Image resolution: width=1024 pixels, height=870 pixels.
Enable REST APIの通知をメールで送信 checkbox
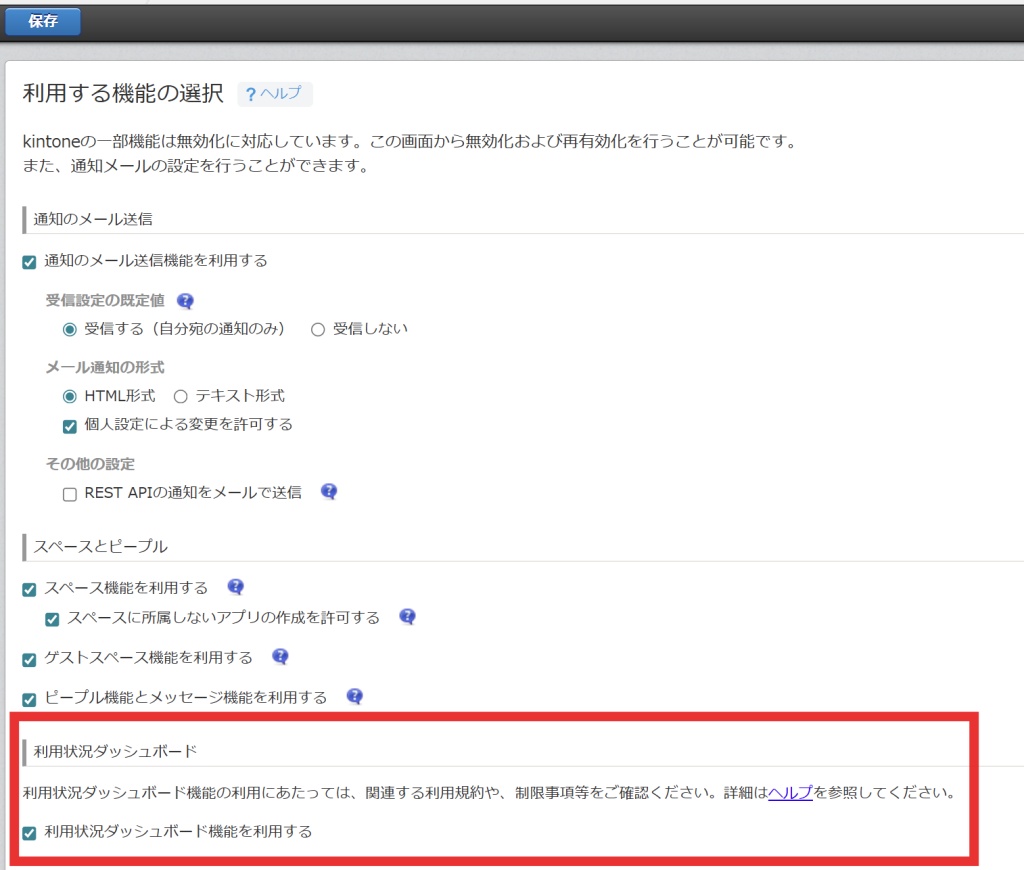click(x=69, y=493)
